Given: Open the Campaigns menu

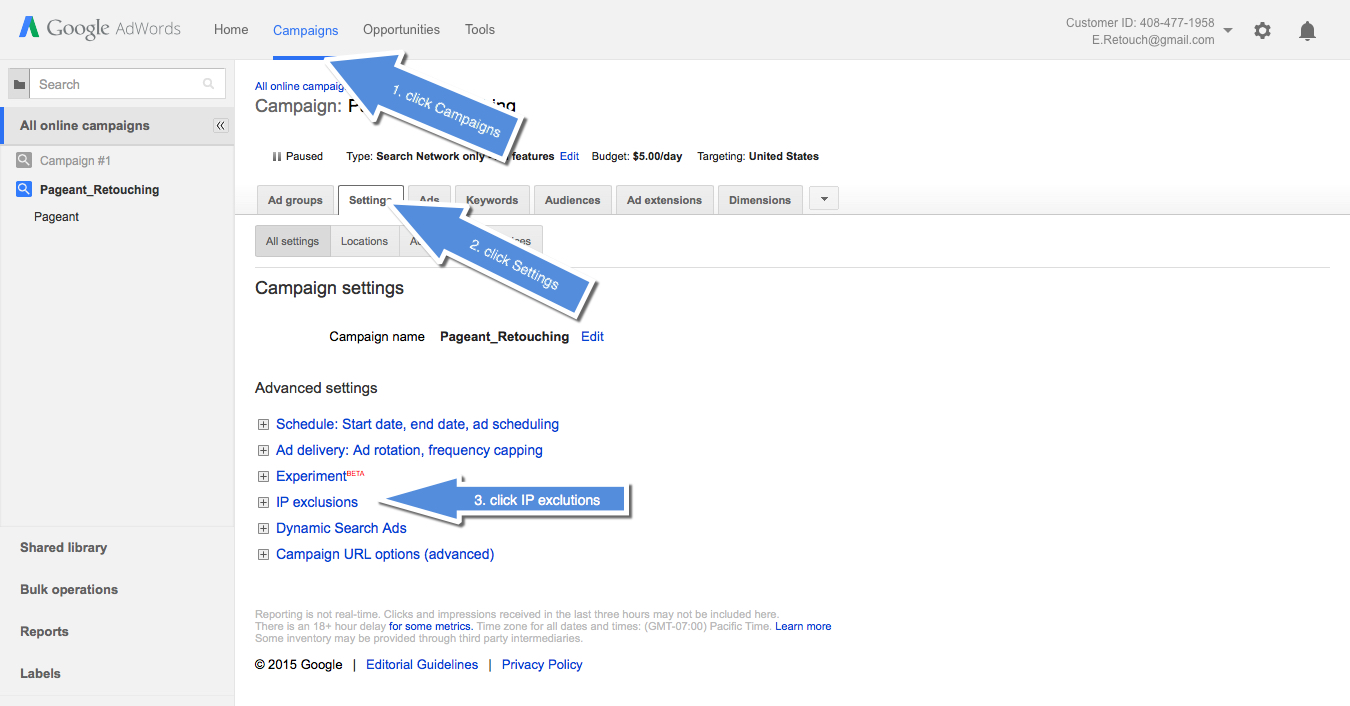Looking at the screenshot, I should [x=305, y=30].
